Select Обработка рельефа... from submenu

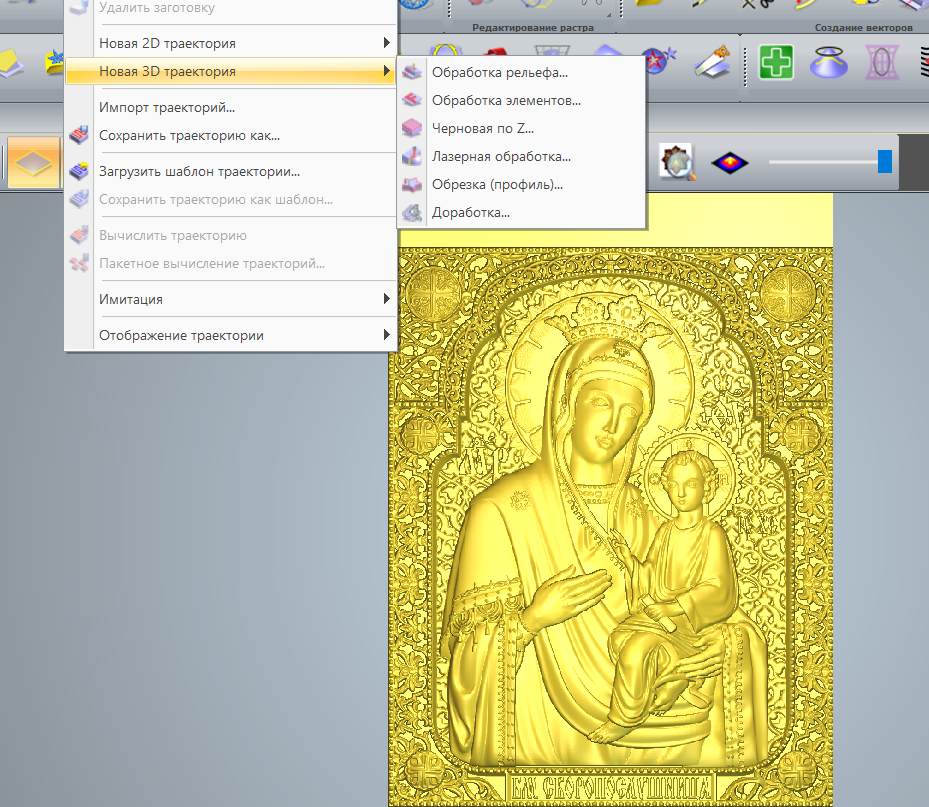coord(521,72)
